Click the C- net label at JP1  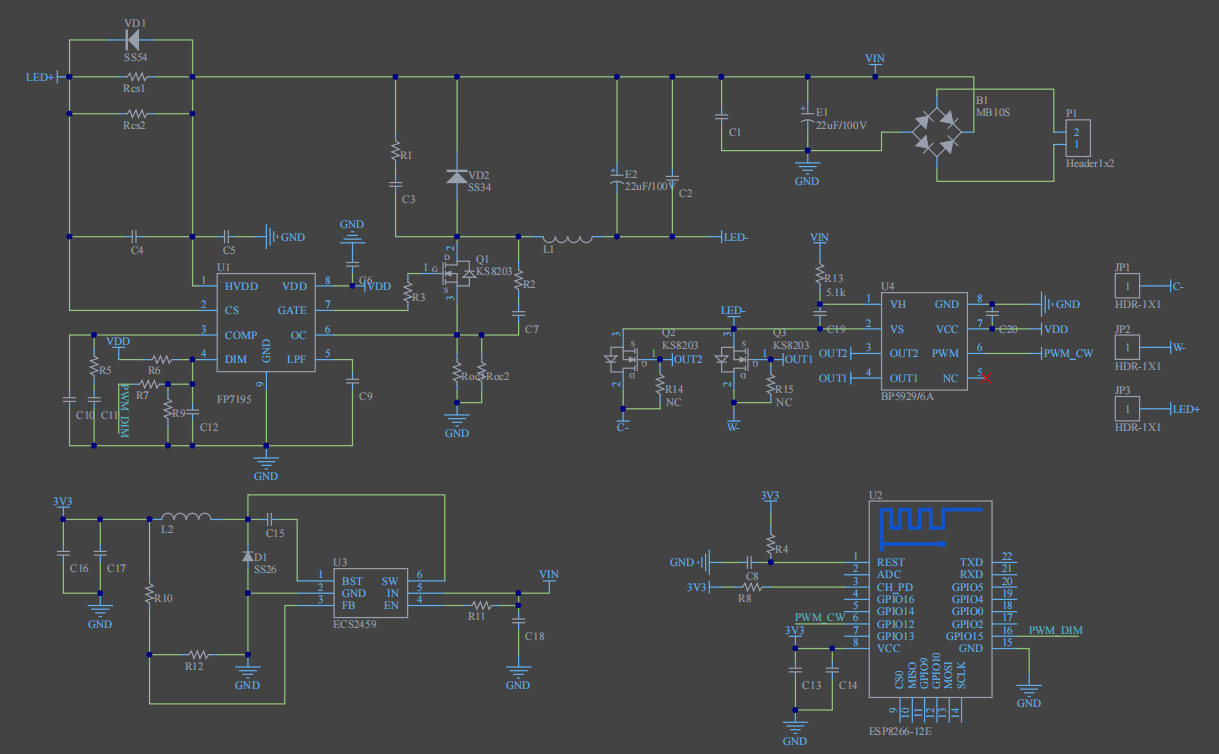pos(1178,286)
